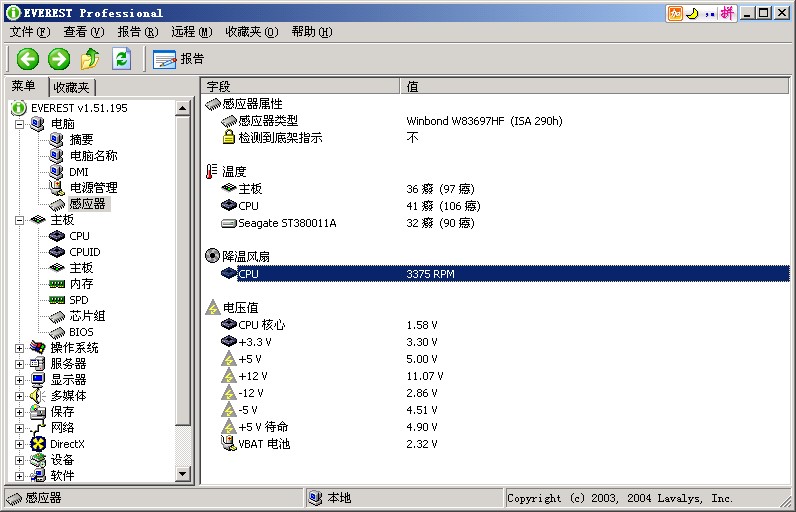Switch to the 菜单 tab
The height and width of the screenshot is (512, 796).
[24, 86]
